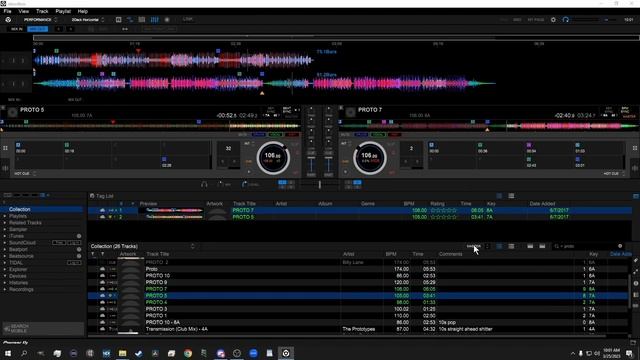The image size is (640, 360).
Task: Click the left deck play button
Action: coord(249,172)
